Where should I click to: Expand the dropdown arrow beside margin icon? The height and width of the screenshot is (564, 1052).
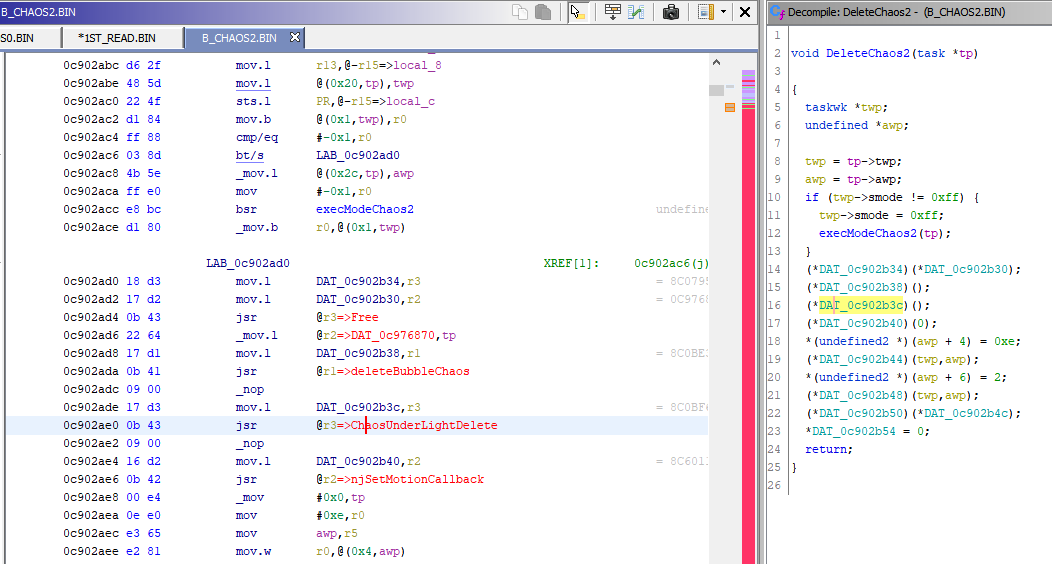coord(722,12)
